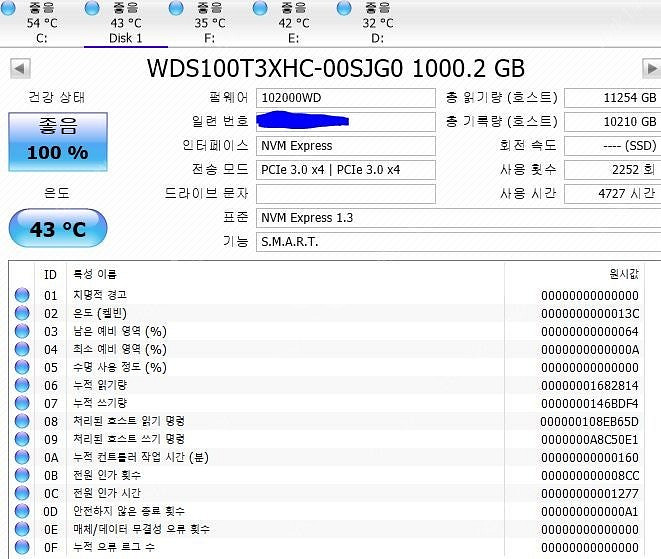The height and width of the screenshot is (559, 661).
Task: Click the 특성 이름 column header
Action: click(285, 274)
